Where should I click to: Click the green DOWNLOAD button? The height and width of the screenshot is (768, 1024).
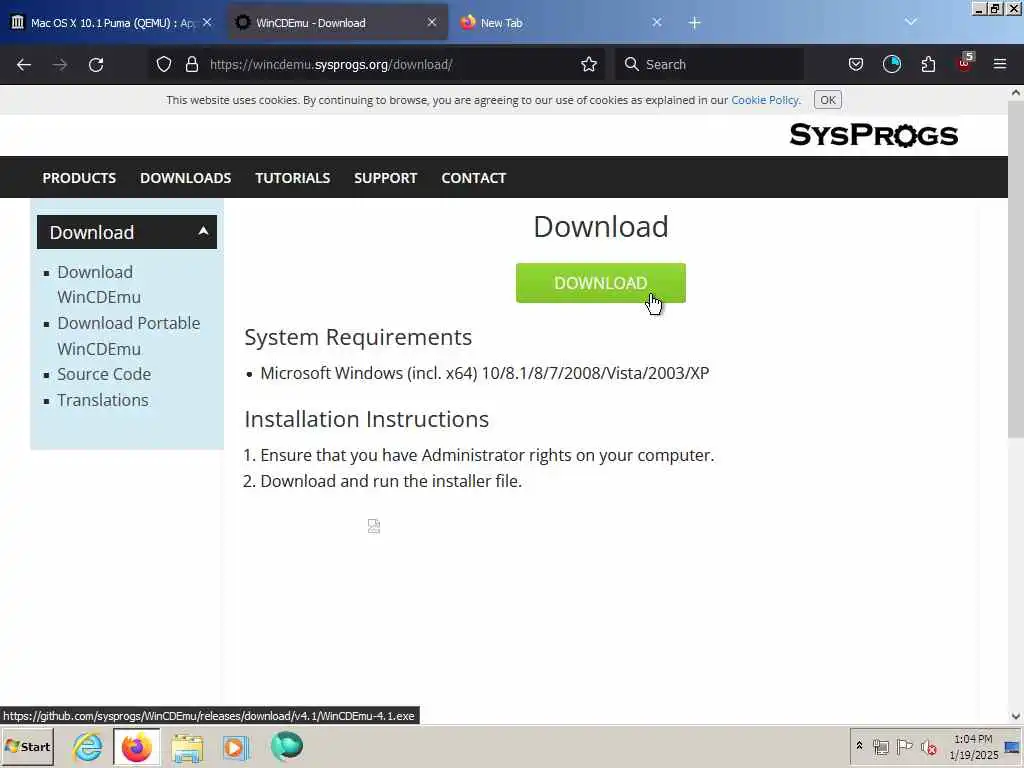pos(600,283)
